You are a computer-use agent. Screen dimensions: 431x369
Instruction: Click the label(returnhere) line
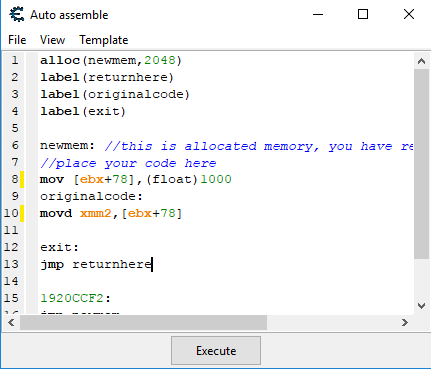[x=107, y=77]
